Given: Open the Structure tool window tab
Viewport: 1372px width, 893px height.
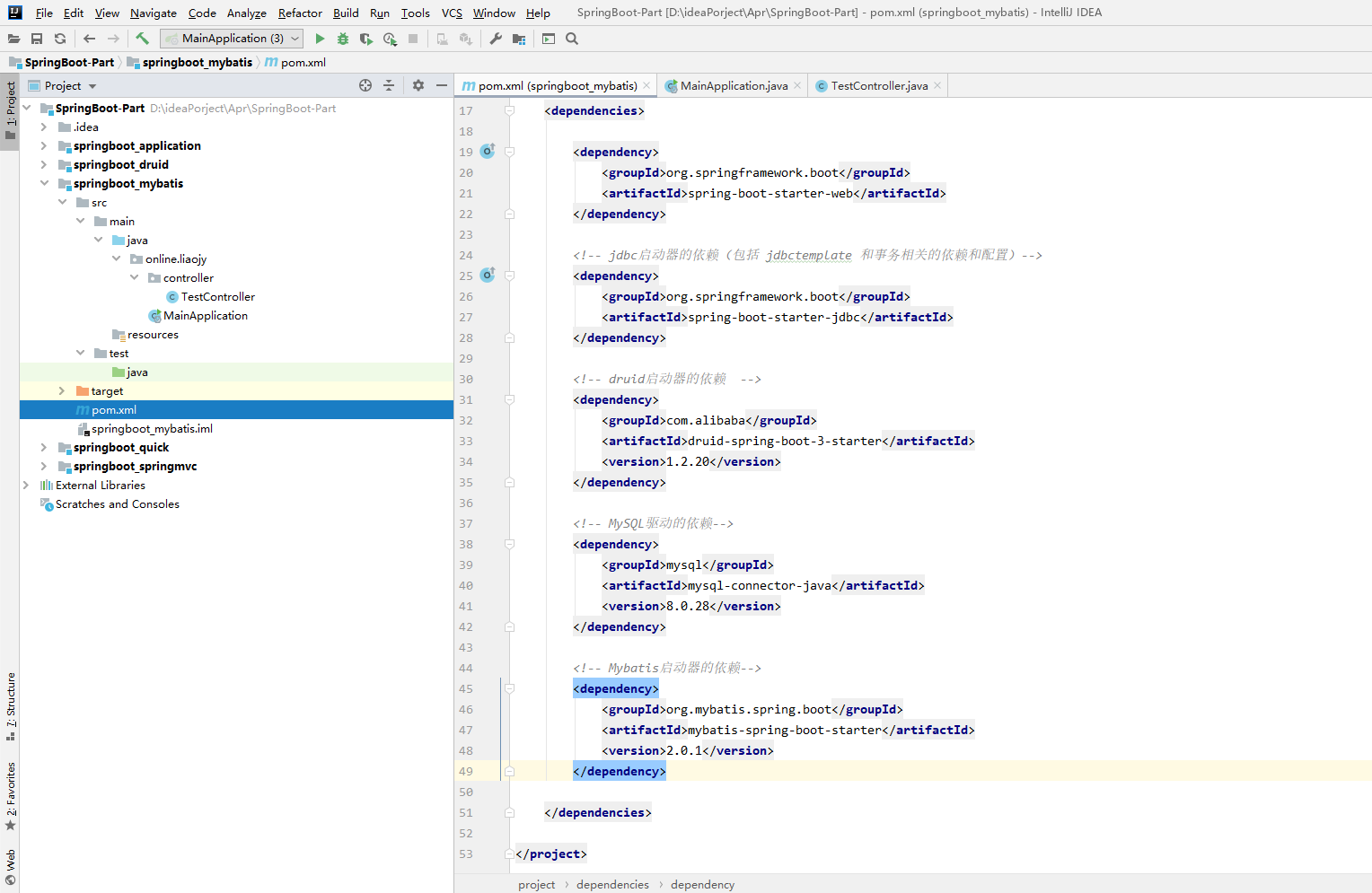Looking at the screenshot, I should click(x=10, y=705).
